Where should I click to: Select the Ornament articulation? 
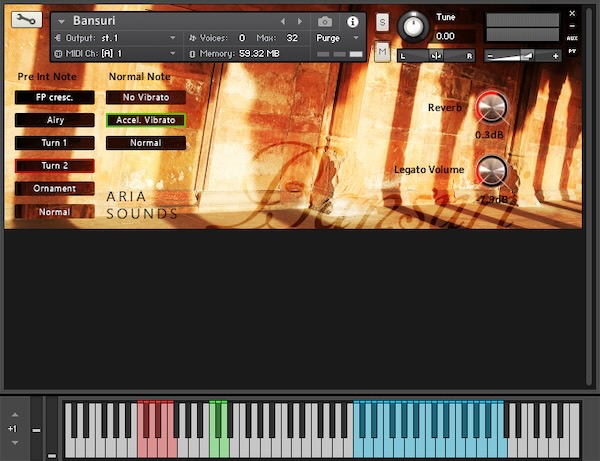point(54,189)
